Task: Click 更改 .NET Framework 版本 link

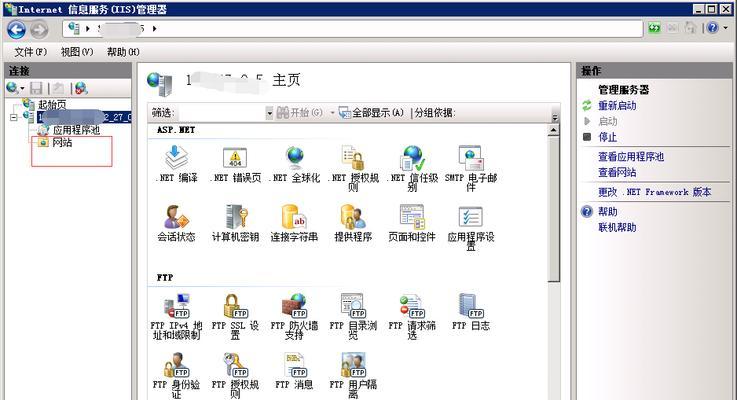Action: click(654, 192)
